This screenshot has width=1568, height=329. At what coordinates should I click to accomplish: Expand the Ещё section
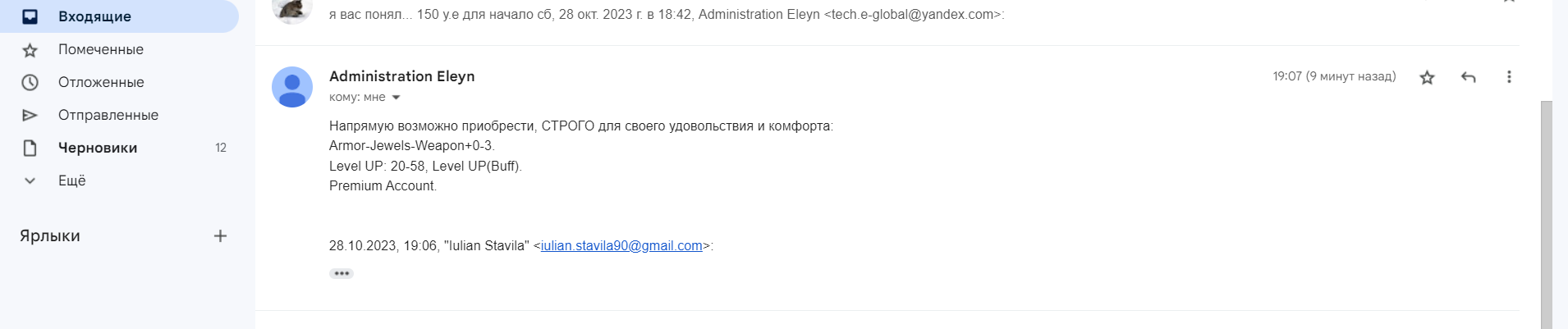pyautogui.click(x=119, y=181)
